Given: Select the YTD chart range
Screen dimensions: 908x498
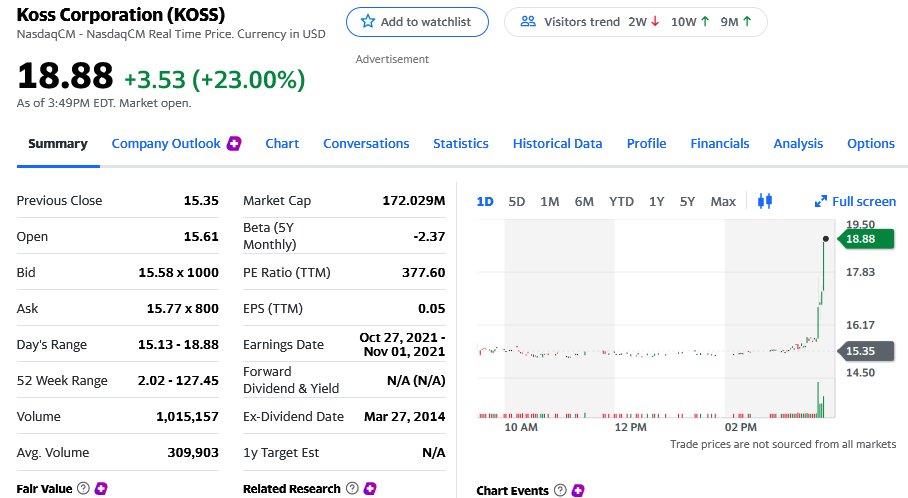Looking at the screenshot, I should tap(621, 202).
